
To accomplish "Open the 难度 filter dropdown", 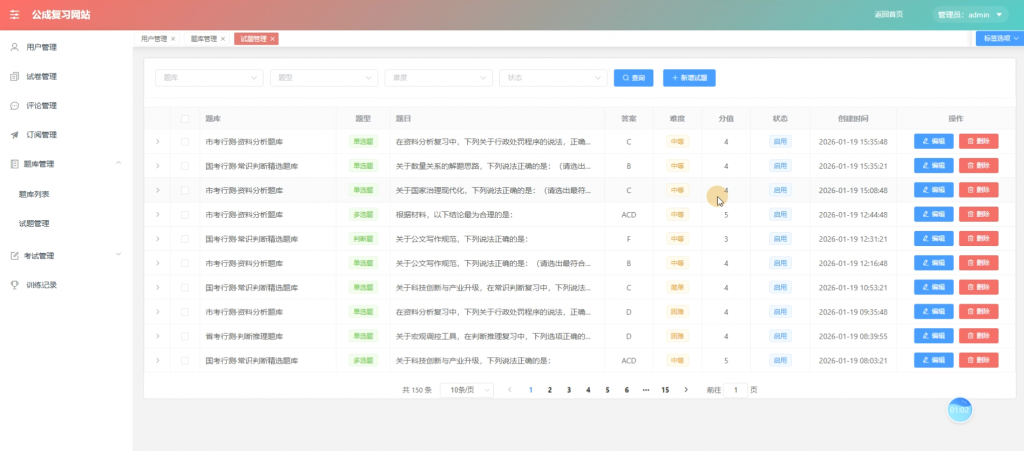I will 438,78.
